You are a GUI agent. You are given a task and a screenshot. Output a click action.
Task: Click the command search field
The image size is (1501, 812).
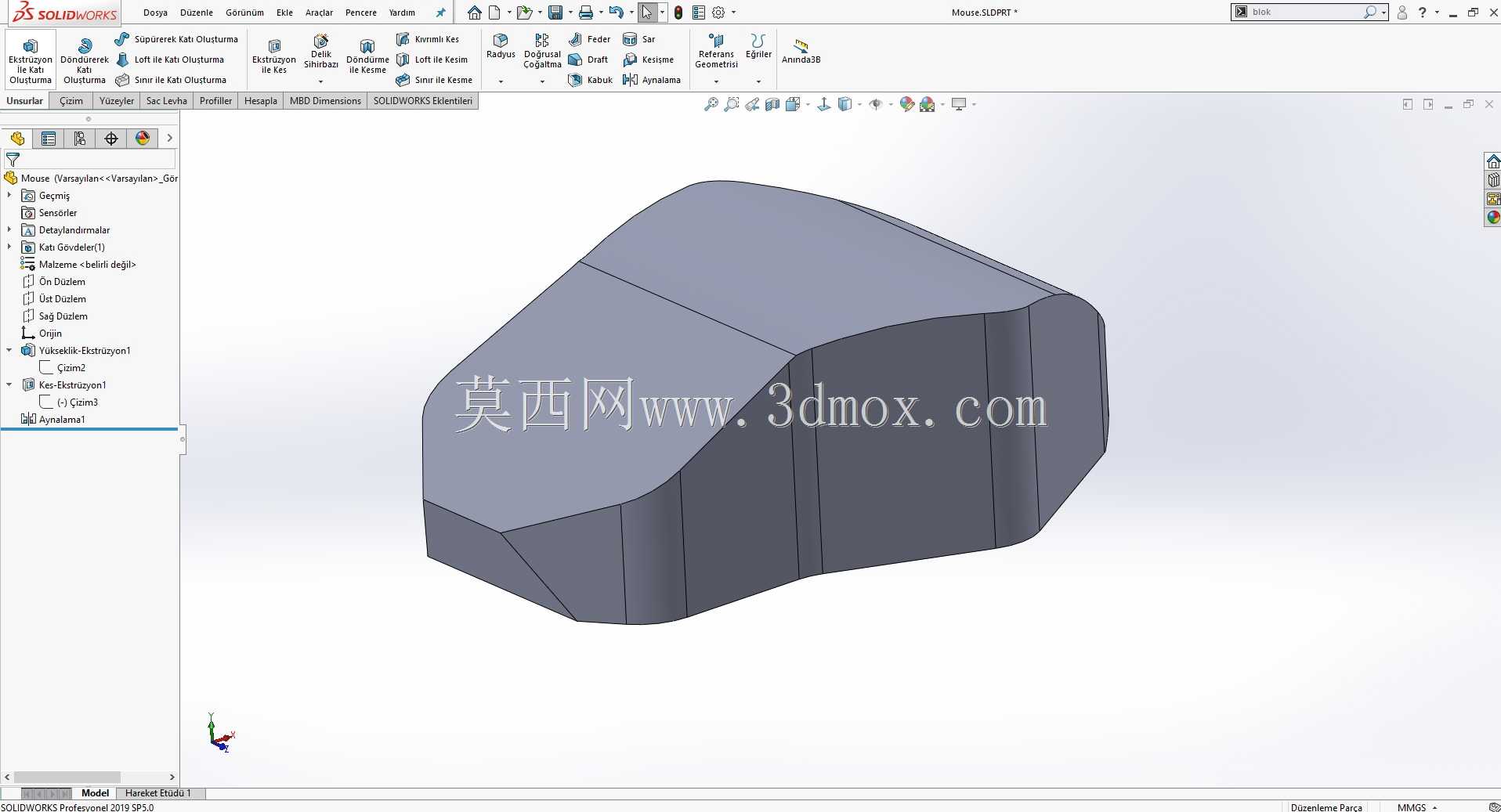coord(1305,12)
